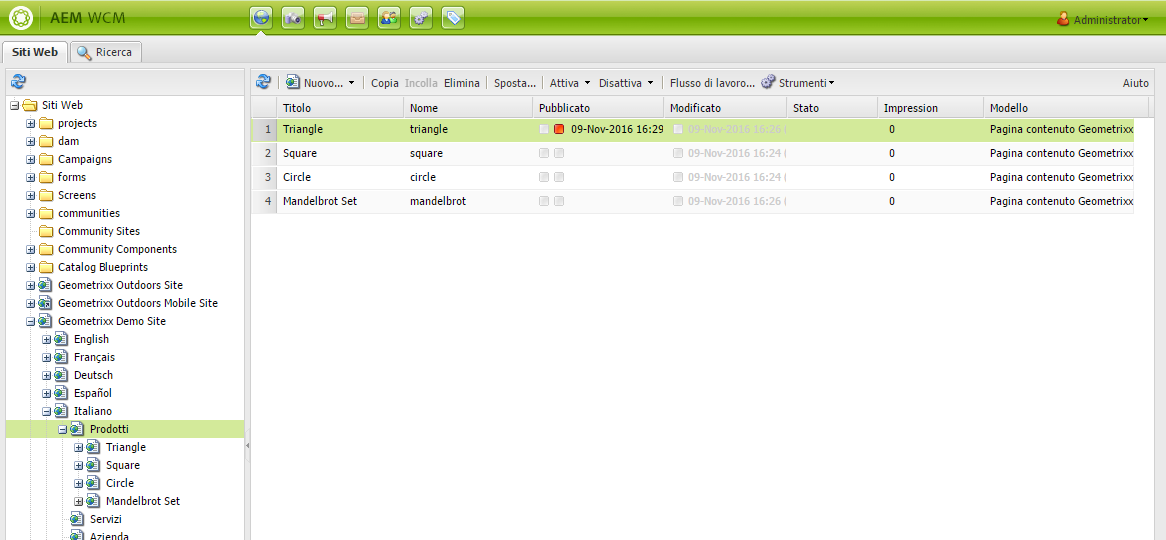Collapse the Prodotti tree node
The image size is (1166, 540).
click(62, 429)
